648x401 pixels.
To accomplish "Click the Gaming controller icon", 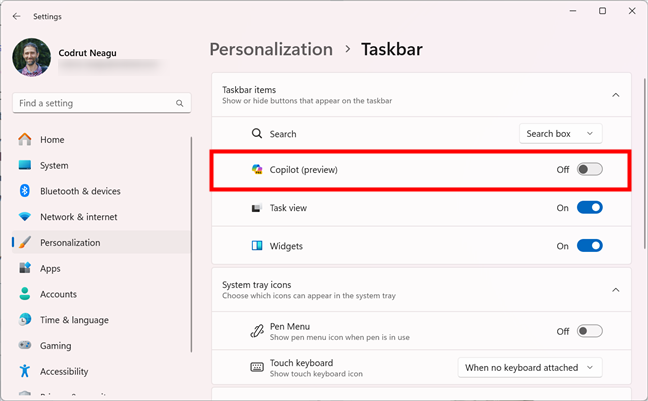I will point(25,345).
